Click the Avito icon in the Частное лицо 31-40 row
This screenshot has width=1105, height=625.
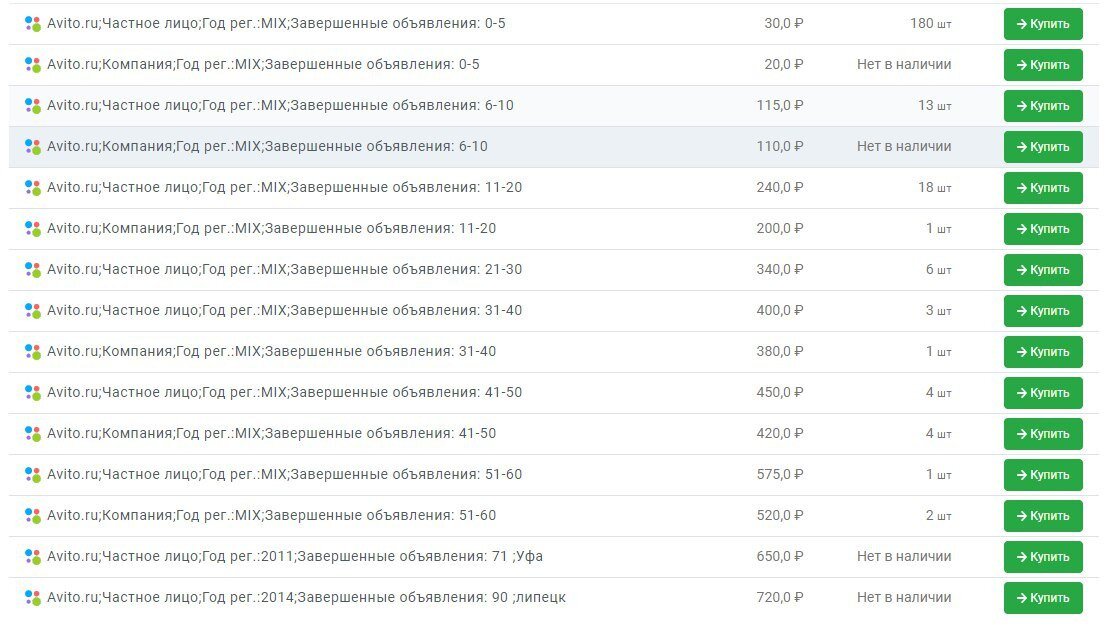tap(32, 311)
